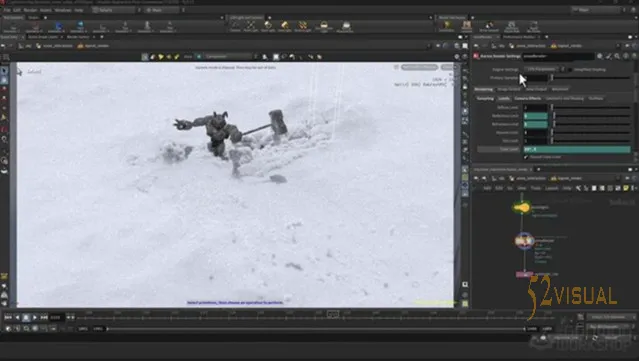Switch to the Lights and Cameras shelf tab
Screen dimensions: 639x361
coord(246,18)
